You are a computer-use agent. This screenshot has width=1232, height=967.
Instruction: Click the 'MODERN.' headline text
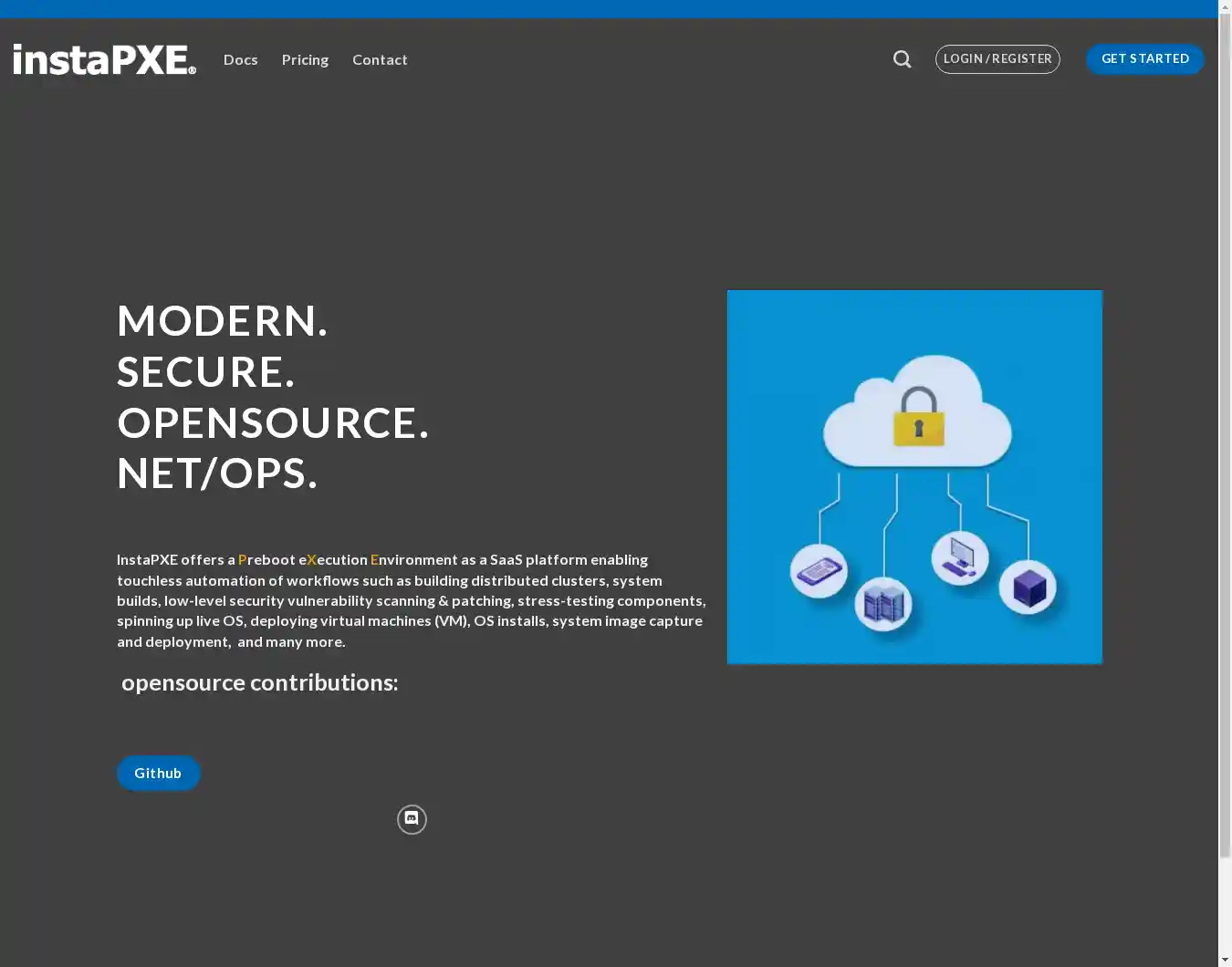(x=222, y=321)
